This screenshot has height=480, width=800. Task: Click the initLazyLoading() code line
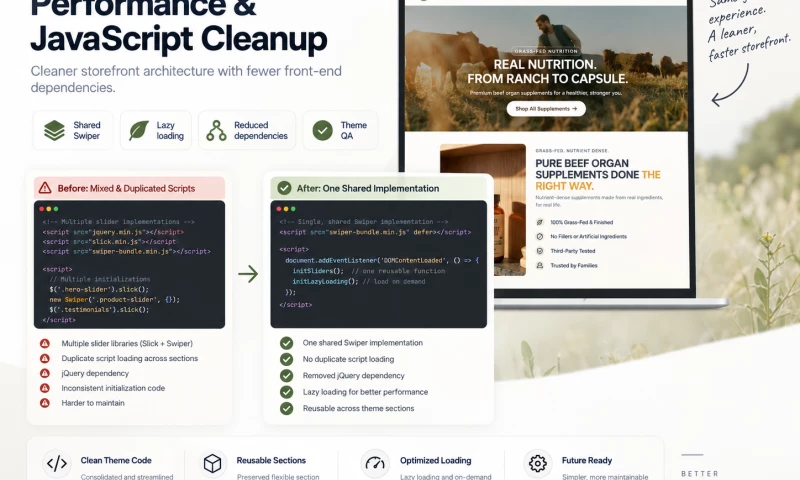pyautogui.click(x=358, y=281)
